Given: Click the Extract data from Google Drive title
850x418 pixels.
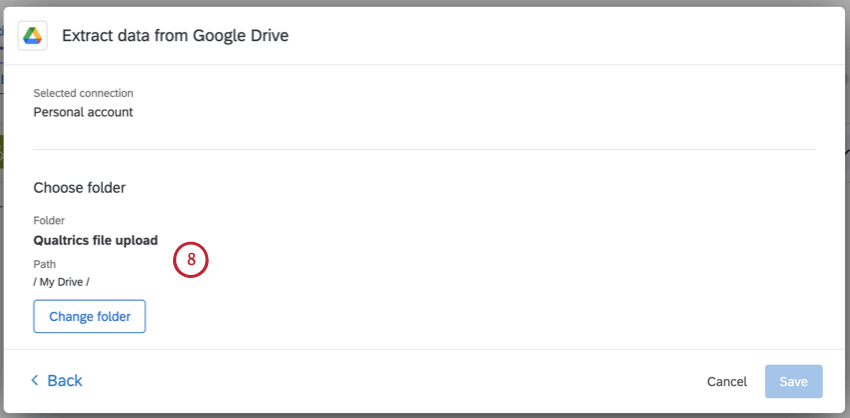Looking at the screenshot, I should coord(175,36).
